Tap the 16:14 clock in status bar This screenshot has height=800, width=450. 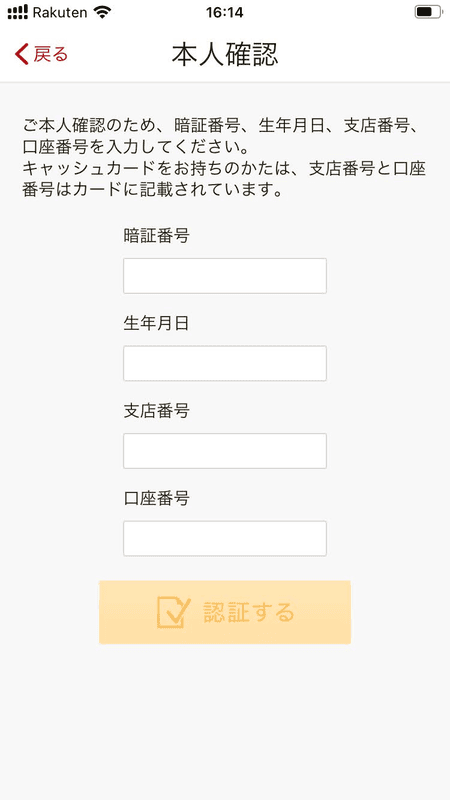[224, 12]
